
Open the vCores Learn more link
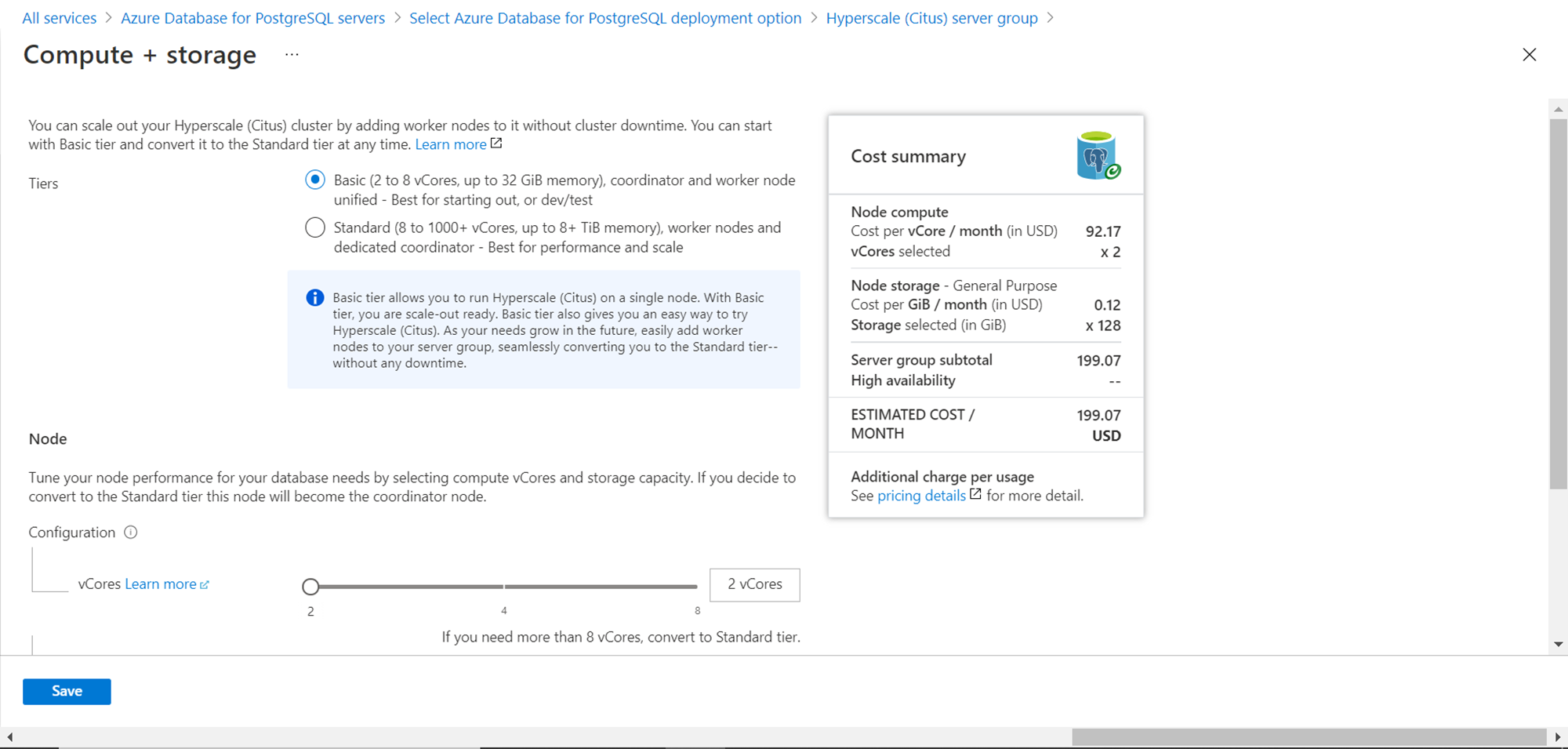161,584
